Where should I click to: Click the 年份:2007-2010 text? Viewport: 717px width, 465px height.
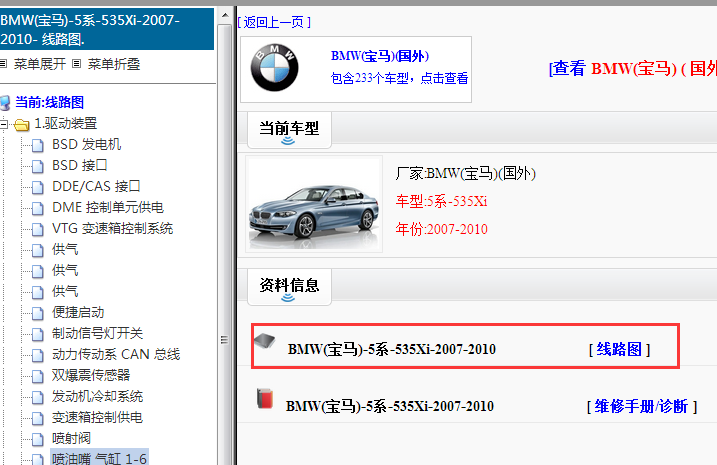click(x=441, y=229)
